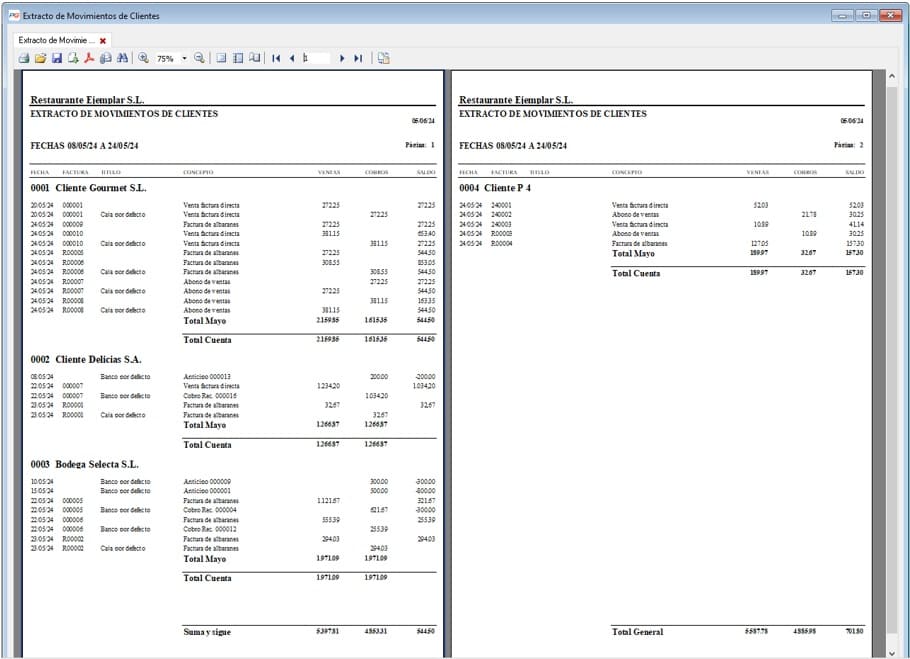Click the copy pages icon in toolbar

(383, 58)
